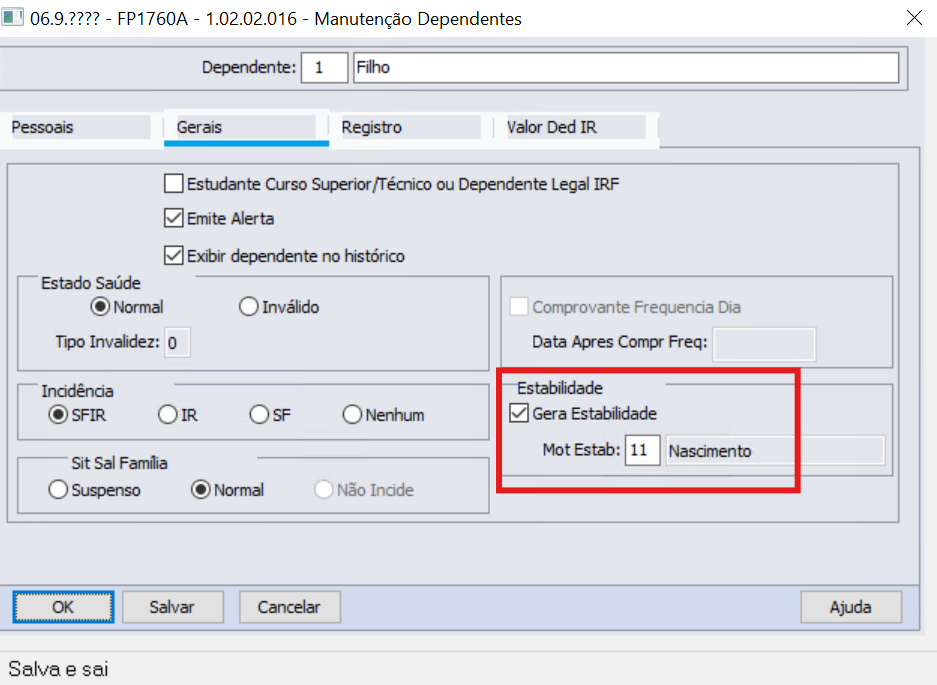
Task: Select Normal under Estado Saúde
Action: tap(100, 307)
